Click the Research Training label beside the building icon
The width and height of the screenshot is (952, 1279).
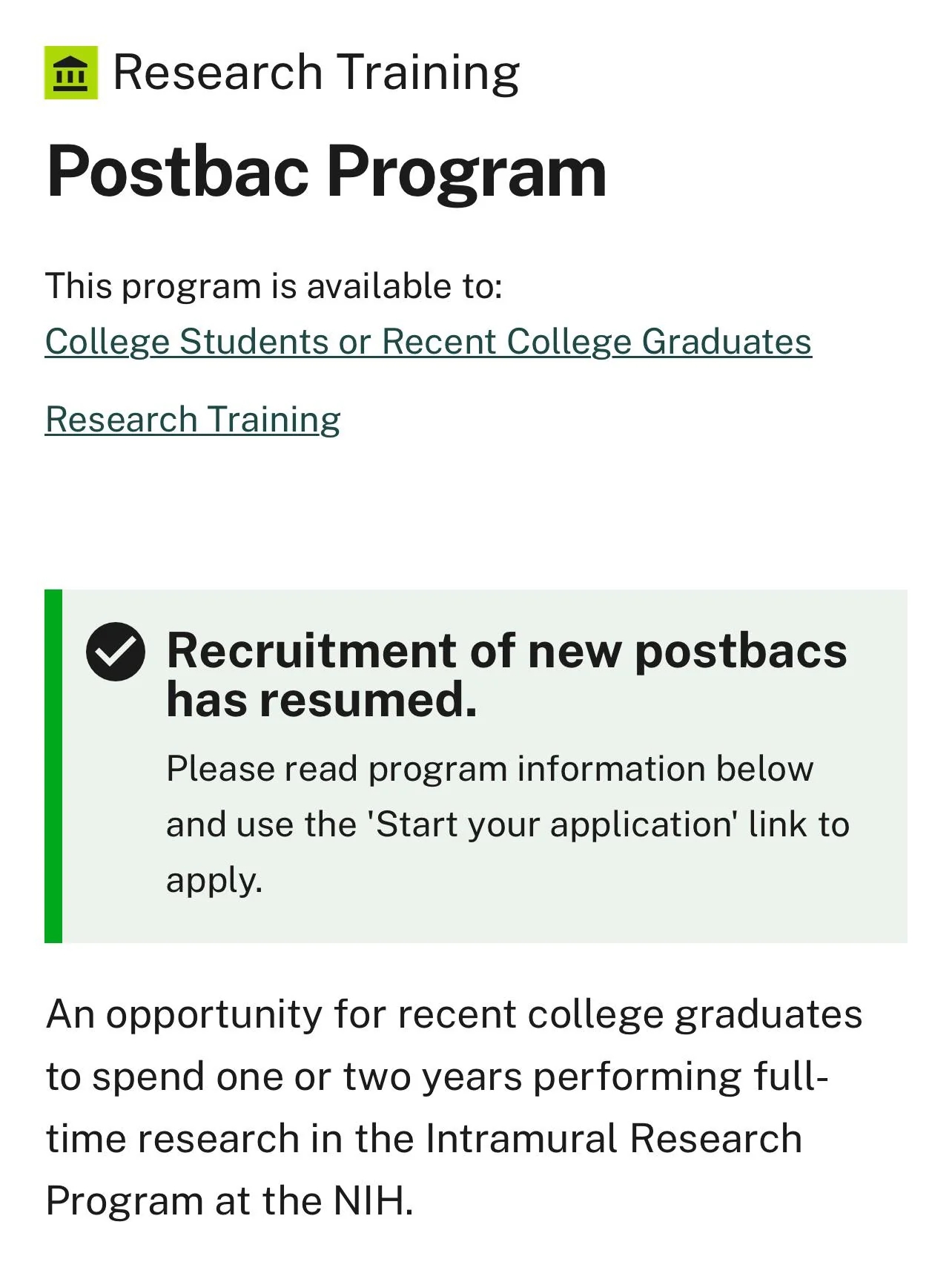[316, 73]
